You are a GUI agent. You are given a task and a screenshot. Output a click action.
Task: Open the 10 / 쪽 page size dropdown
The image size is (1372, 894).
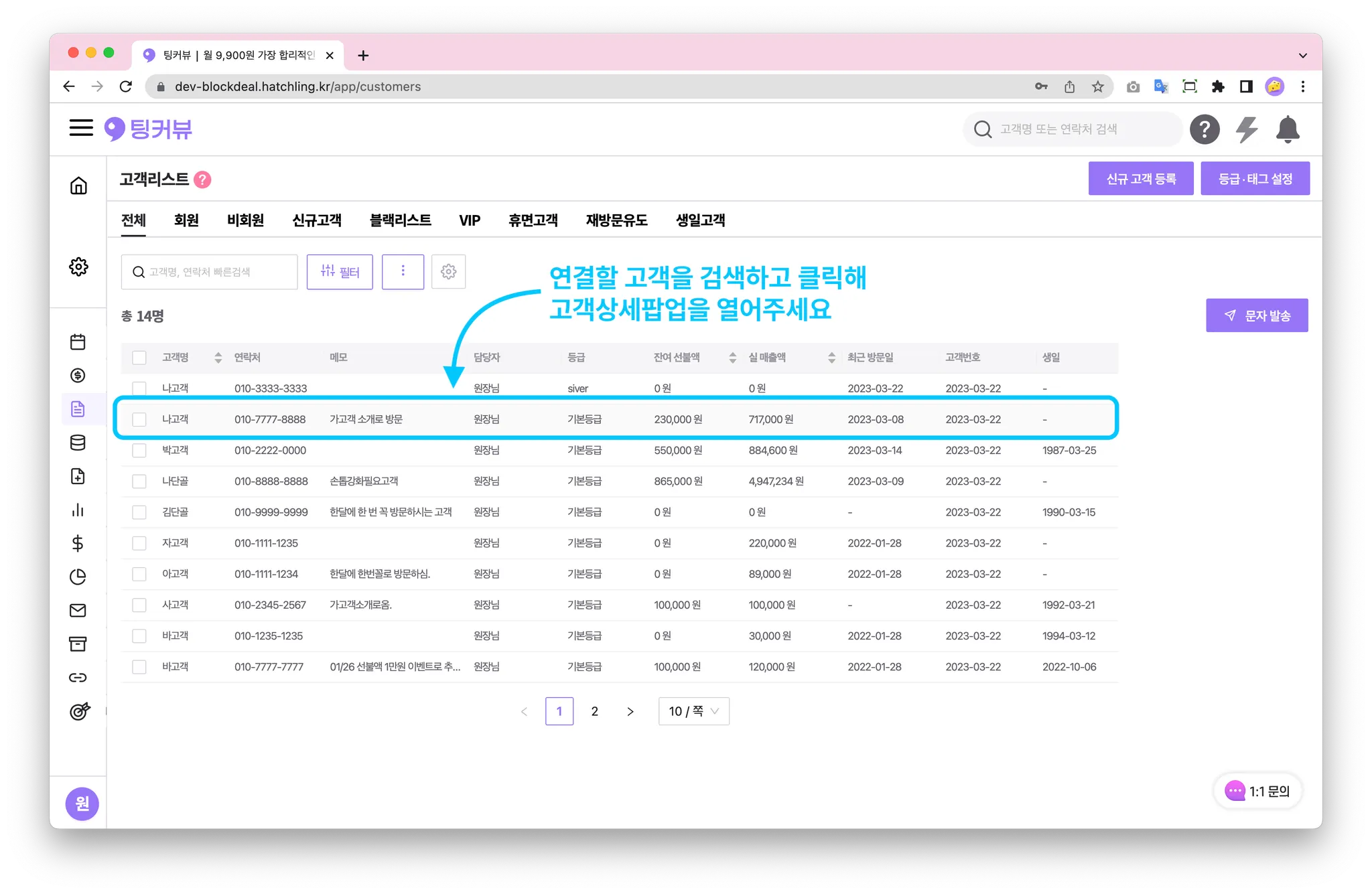(693, 711)
